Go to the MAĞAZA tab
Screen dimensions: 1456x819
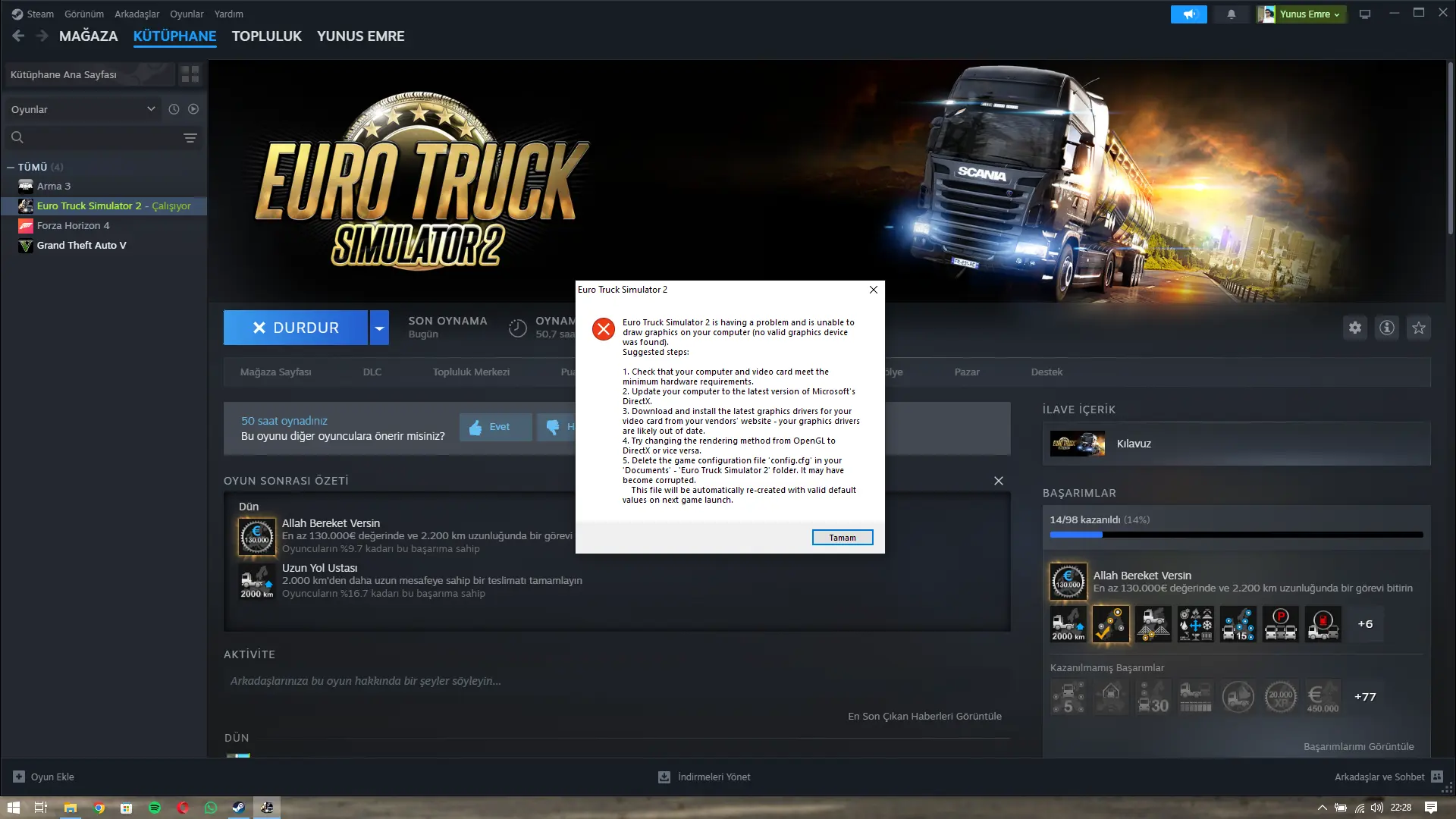click(89, 36)
